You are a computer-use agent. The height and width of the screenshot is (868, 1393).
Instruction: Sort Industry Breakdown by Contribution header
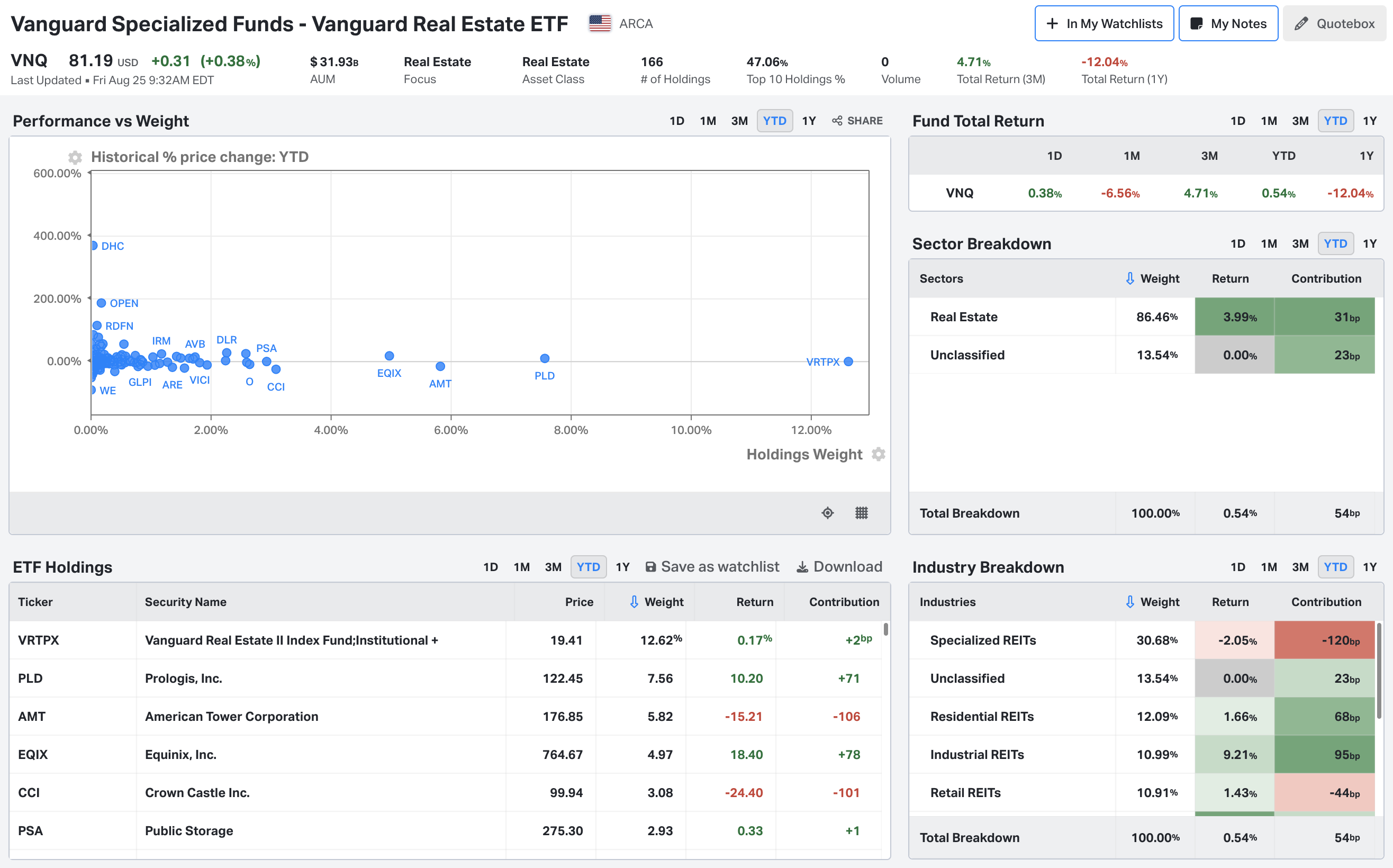point(1326,602)
